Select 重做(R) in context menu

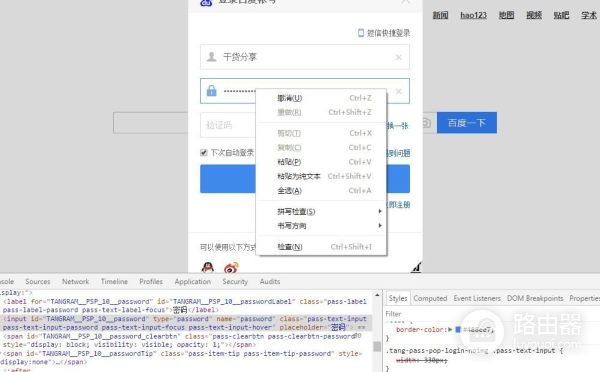[322, 112]
